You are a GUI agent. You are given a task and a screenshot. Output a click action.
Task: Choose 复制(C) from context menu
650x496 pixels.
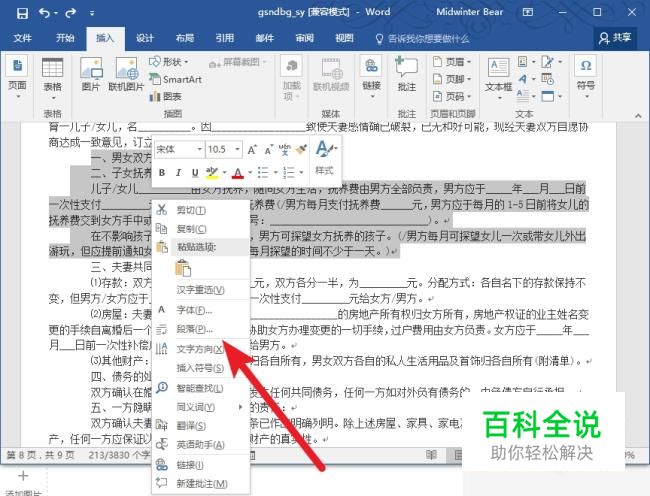(x=201, y=229)
